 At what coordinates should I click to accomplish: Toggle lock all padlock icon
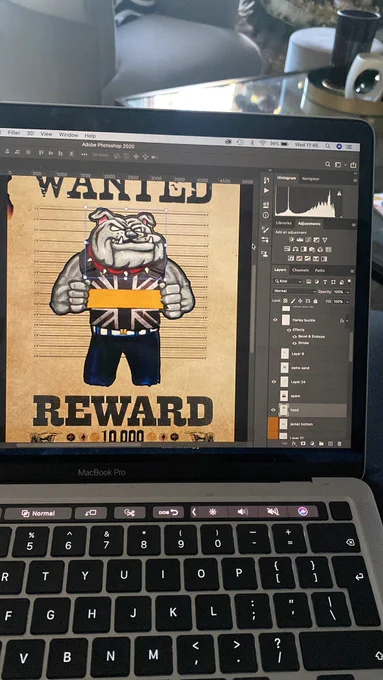[315, 301]
